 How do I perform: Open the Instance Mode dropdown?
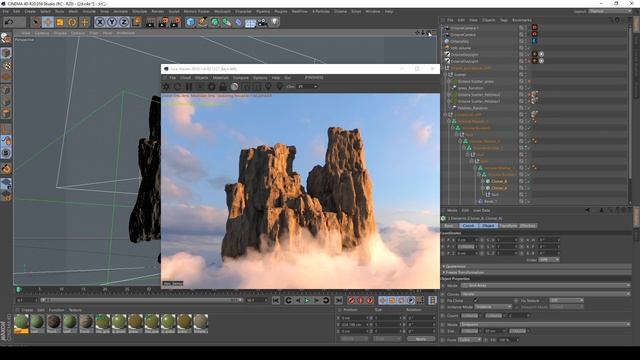(x=493, y=307)
